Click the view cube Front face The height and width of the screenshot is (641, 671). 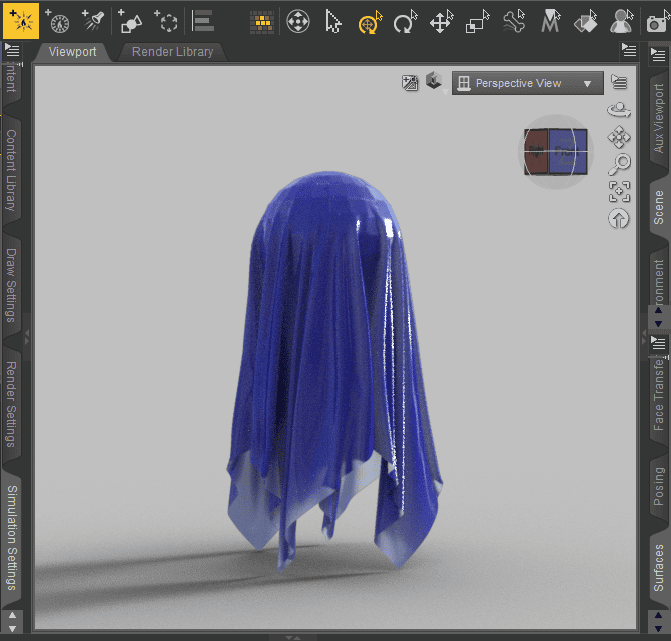coord(567,151)
